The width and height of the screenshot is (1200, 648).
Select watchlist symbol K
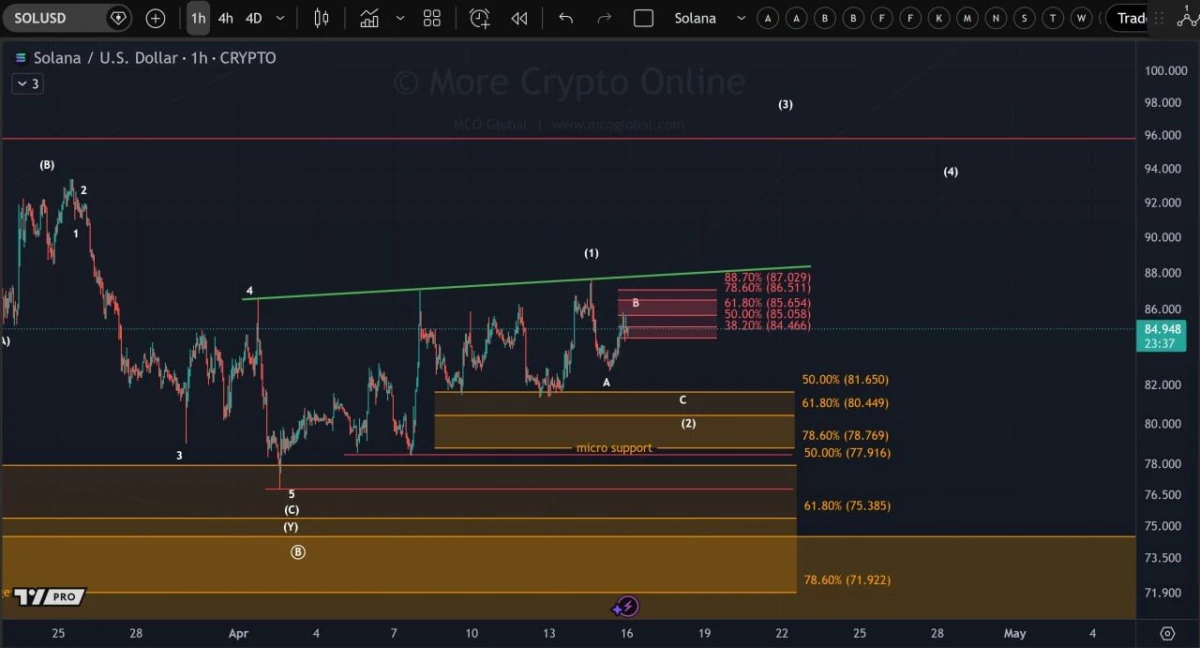click(x=938, y=17)
